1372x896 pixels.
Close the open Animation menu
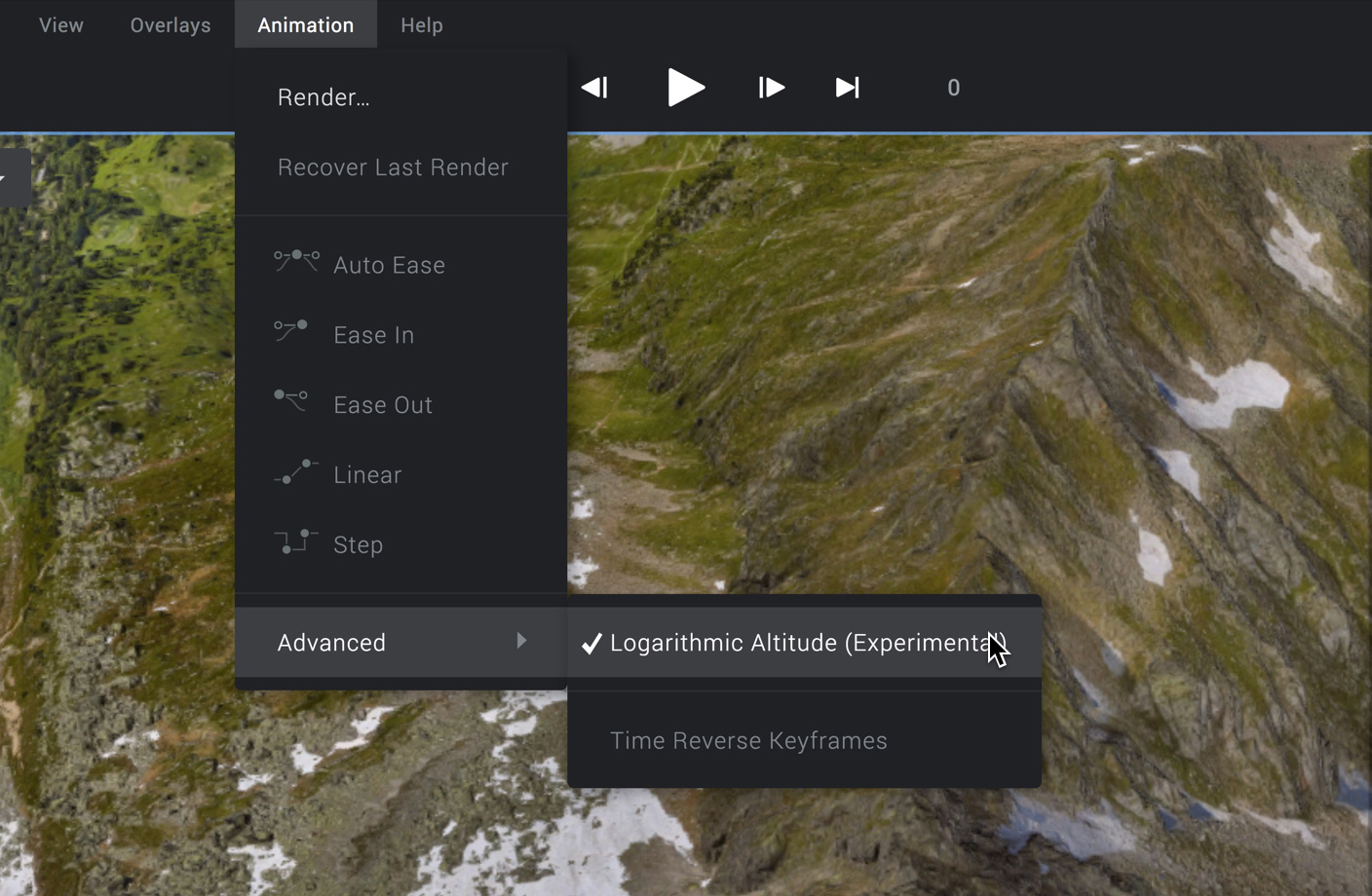click(305, 25)
